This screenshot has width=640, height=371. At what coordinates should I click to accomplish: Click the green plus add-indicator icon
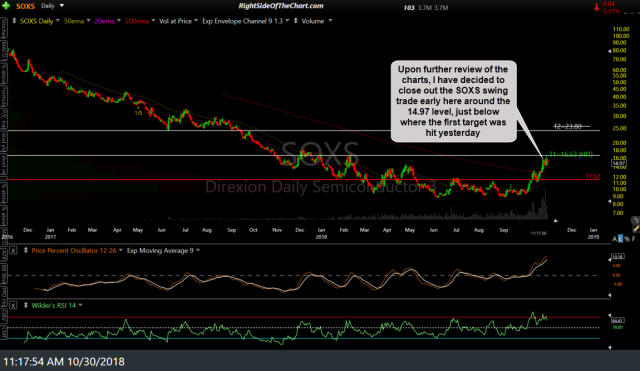click(x=6, y=6)
